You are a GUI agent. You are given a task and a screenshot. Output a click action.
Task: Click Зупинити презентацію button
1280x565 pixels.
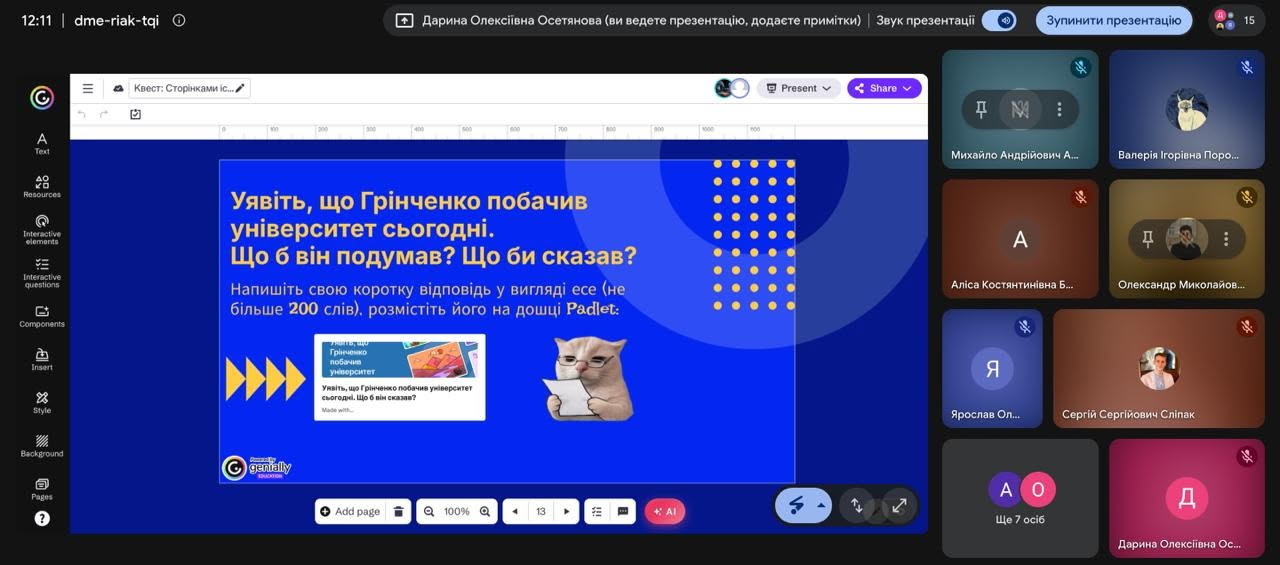point(1114,20)
